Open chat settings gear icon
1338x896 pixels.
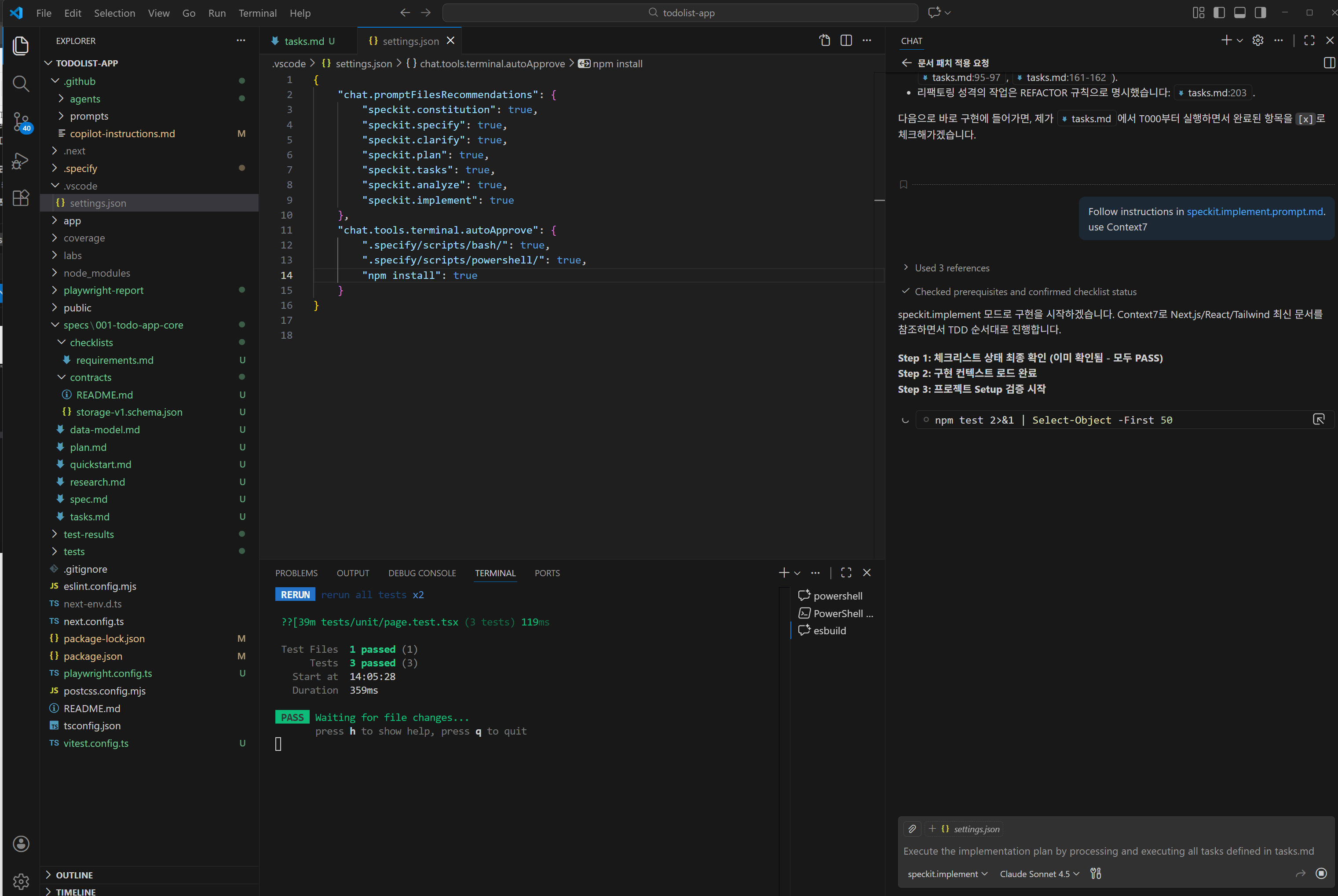point(1258,40)
